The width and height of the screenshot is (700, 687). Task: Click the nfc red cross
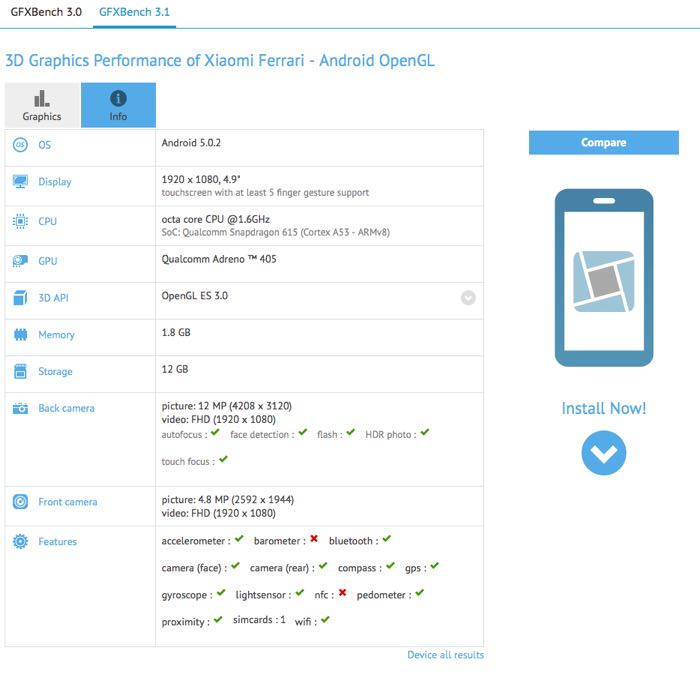click(342, 592)
